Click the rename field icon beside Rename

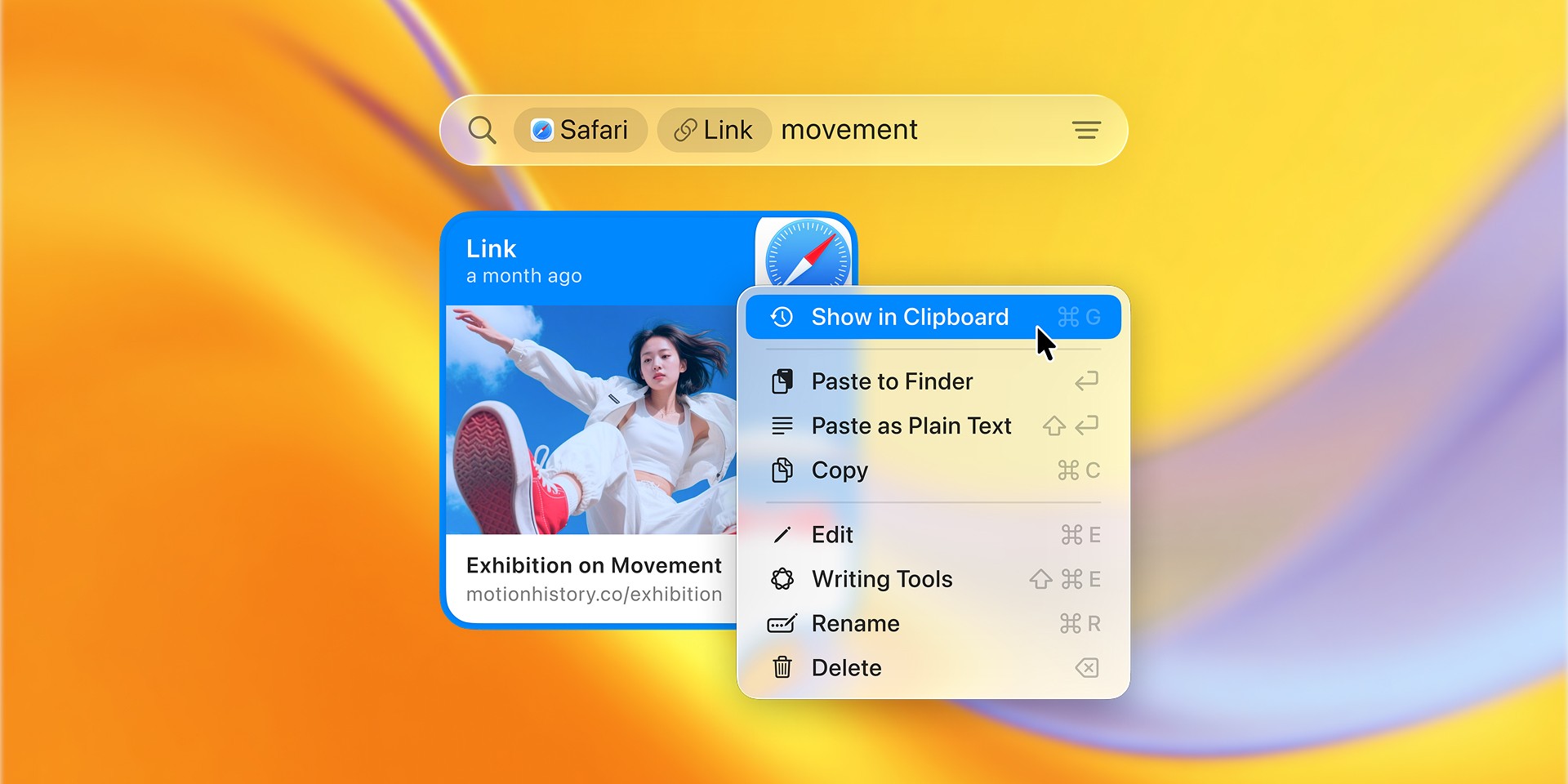(782, 624)
